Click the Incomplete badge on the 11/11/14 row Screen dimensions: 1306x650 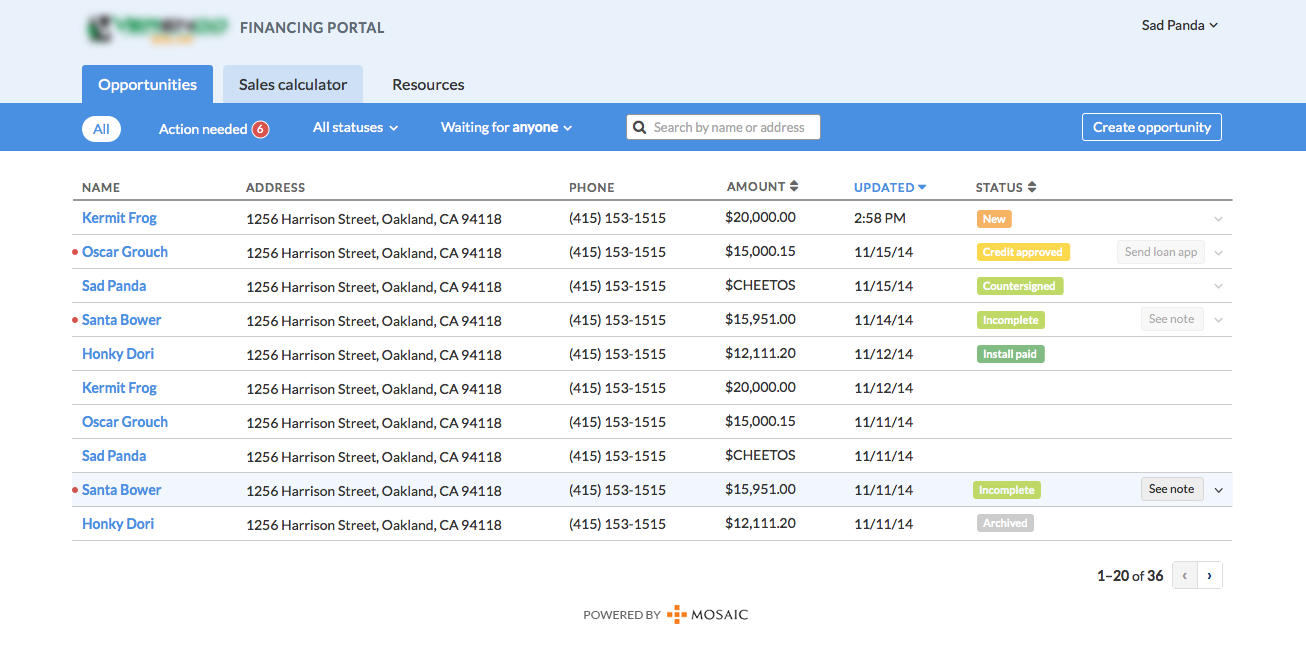1006,490
